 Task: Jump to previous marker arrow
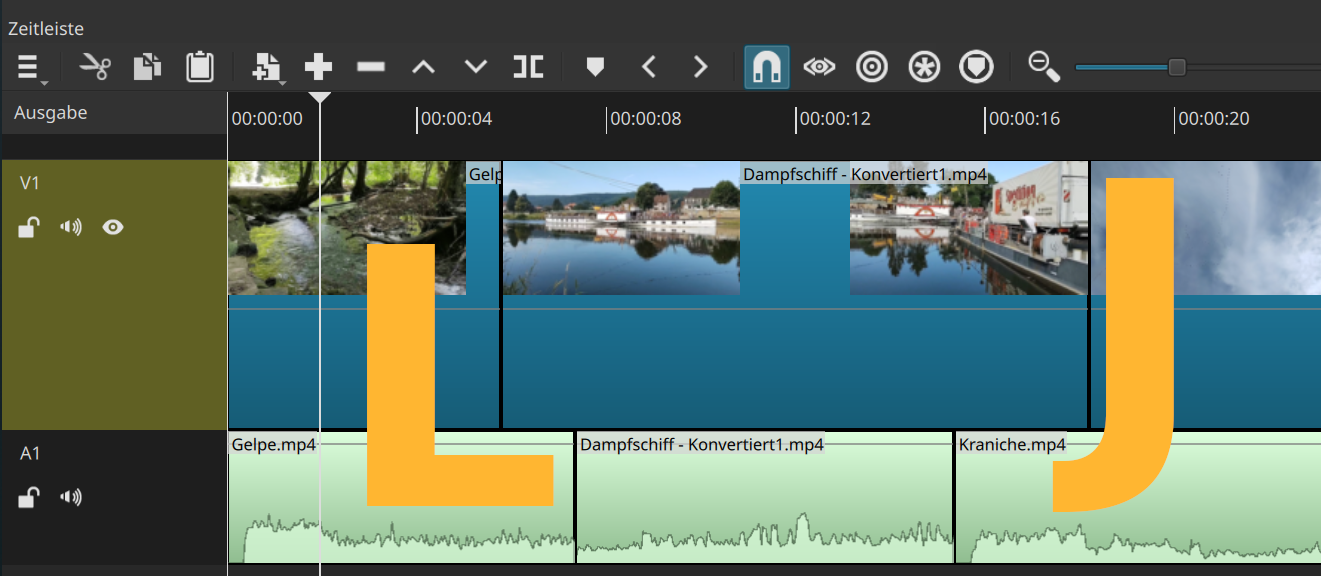pos(649,67)
